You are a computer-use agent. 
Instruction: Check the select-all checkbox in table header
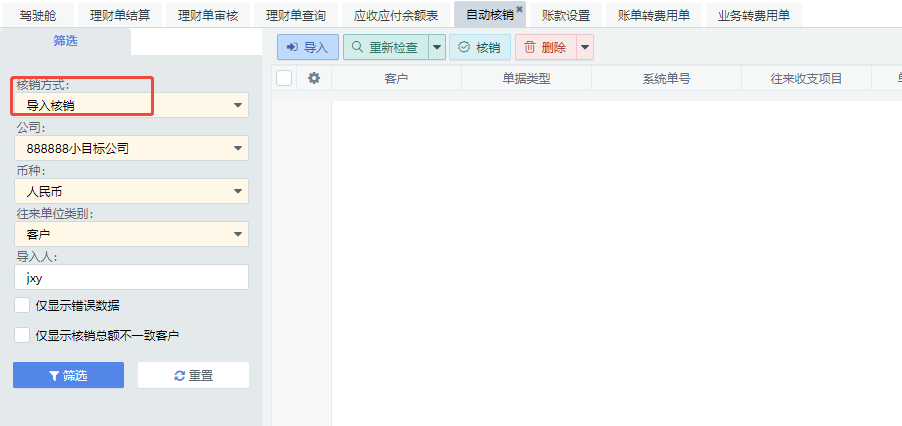tap(284, 78)
